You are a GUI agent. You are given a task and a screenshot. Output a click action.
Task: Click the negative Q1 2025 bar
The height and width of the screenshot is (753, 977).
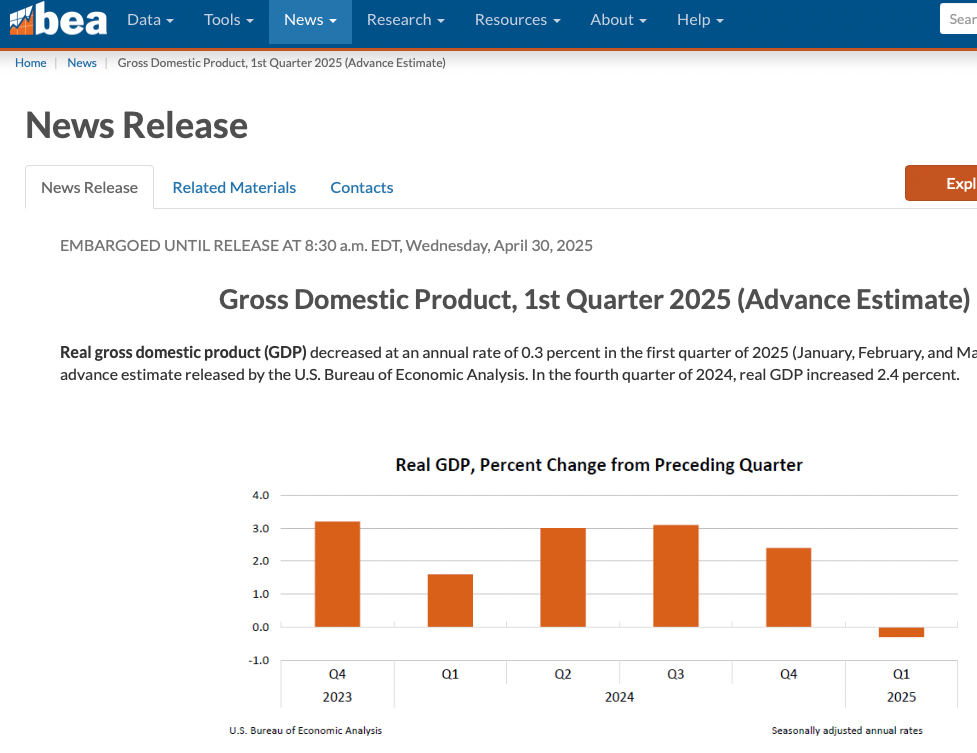pyautogui.click(x=901, y=632)
